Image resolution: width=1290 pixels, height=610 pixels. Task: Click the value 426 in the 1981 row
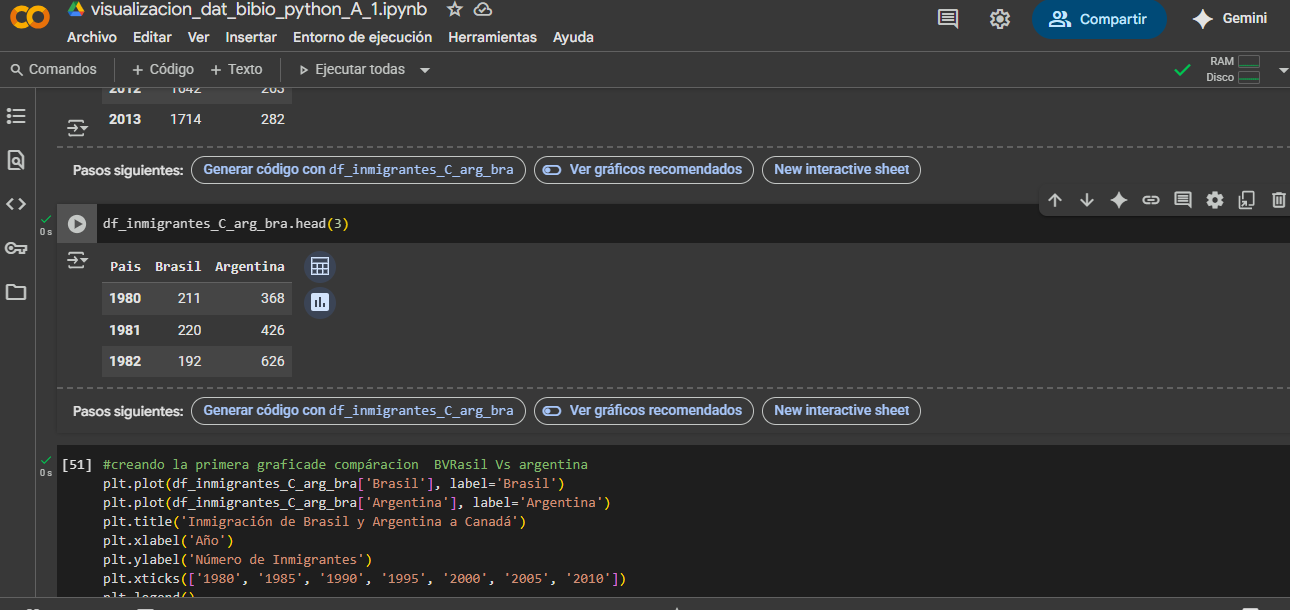pyautogui.click(x=272, y=330)
